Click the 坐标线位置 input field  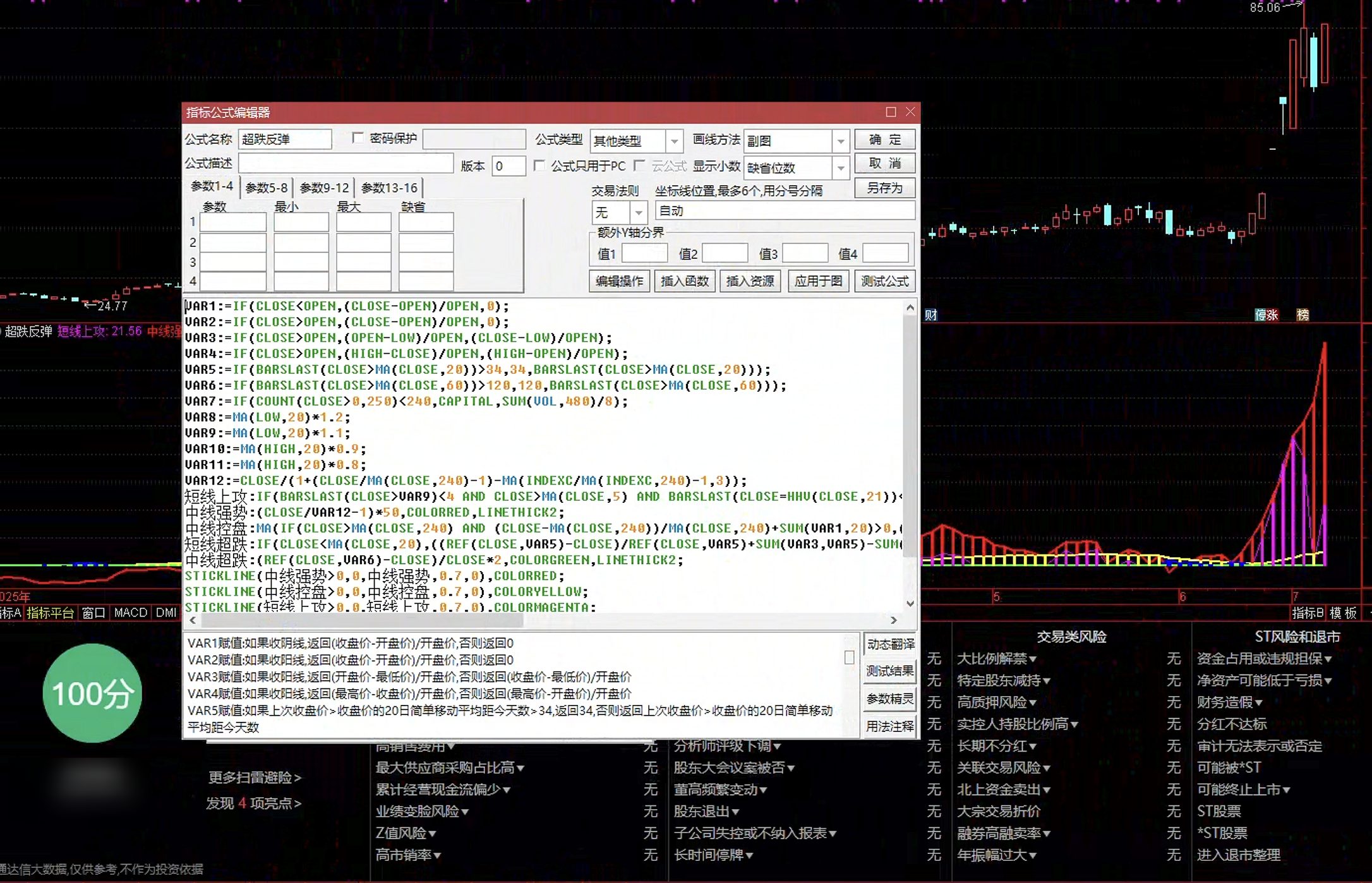point(785,211)
